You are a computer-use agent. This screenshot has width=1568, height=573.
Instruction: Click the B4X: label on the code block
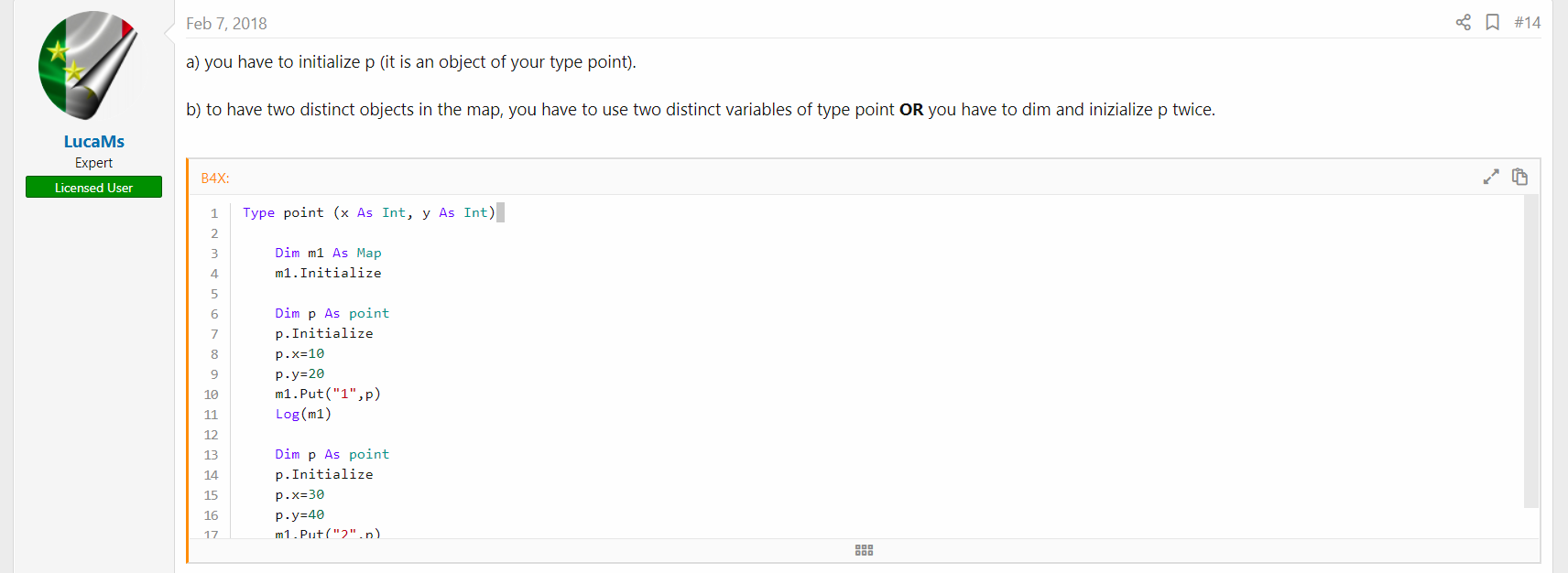coord(213,178)
